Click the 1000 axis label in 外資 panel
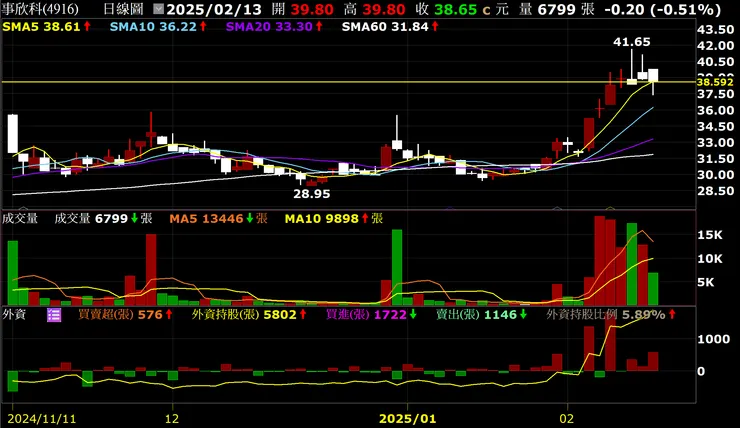The width and height of the screenshot is (740, 428). coord(714,339)
